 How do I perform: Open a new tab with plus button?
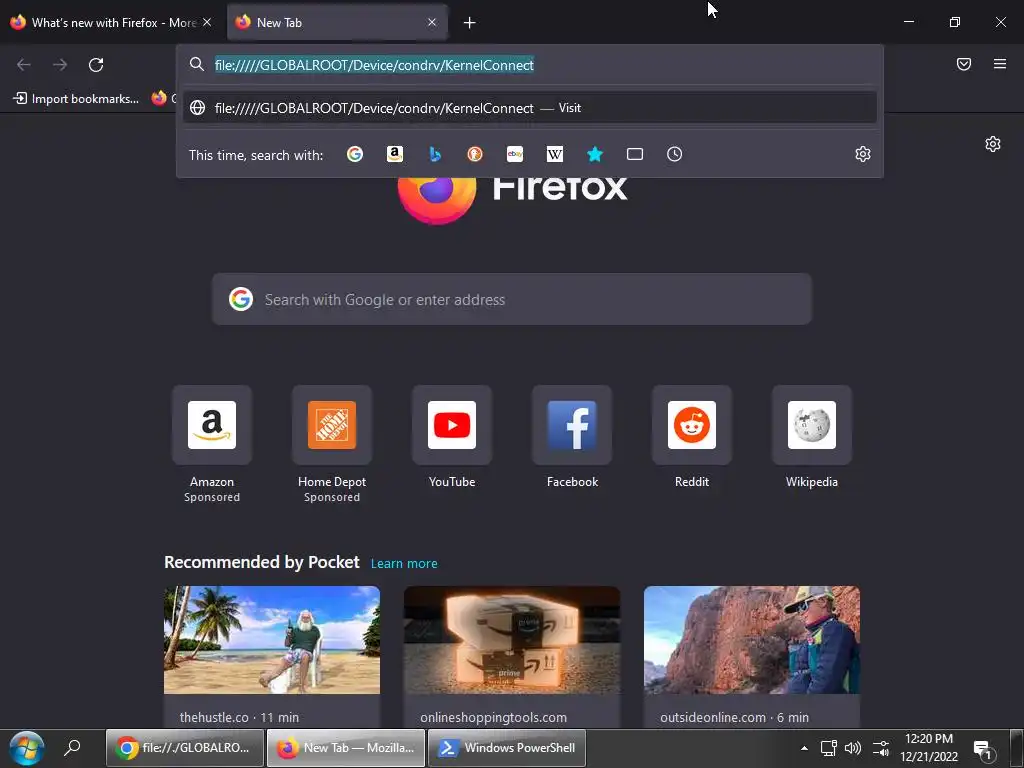(469, 23)
